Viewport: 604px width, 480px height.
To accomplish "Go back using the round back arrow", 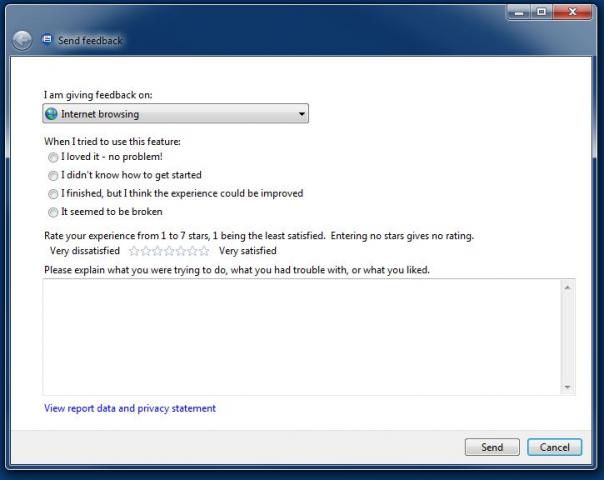I will 22,40.
